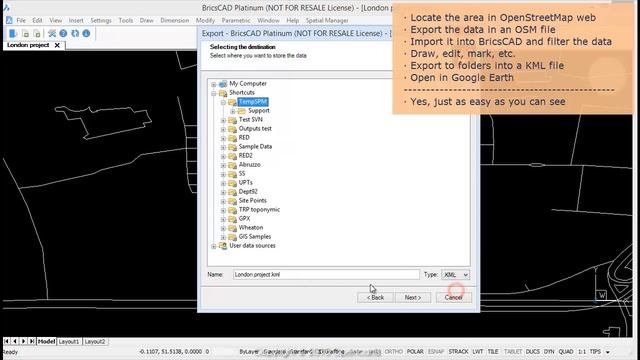
Task: Collapse the Shortcuts node
Action: (x=213, y=93)
